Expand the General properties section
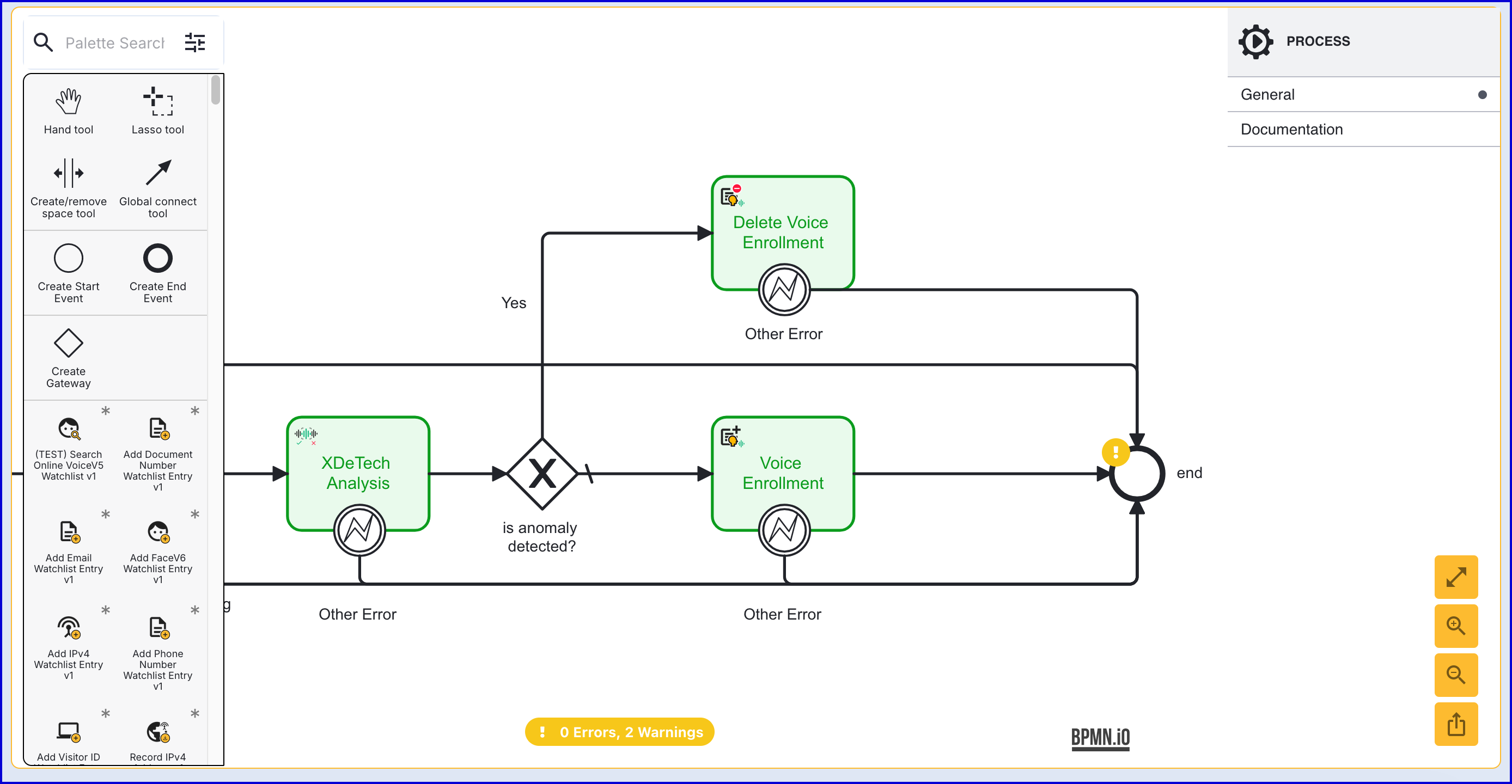1512x784 pixels. coord(1363,95)
